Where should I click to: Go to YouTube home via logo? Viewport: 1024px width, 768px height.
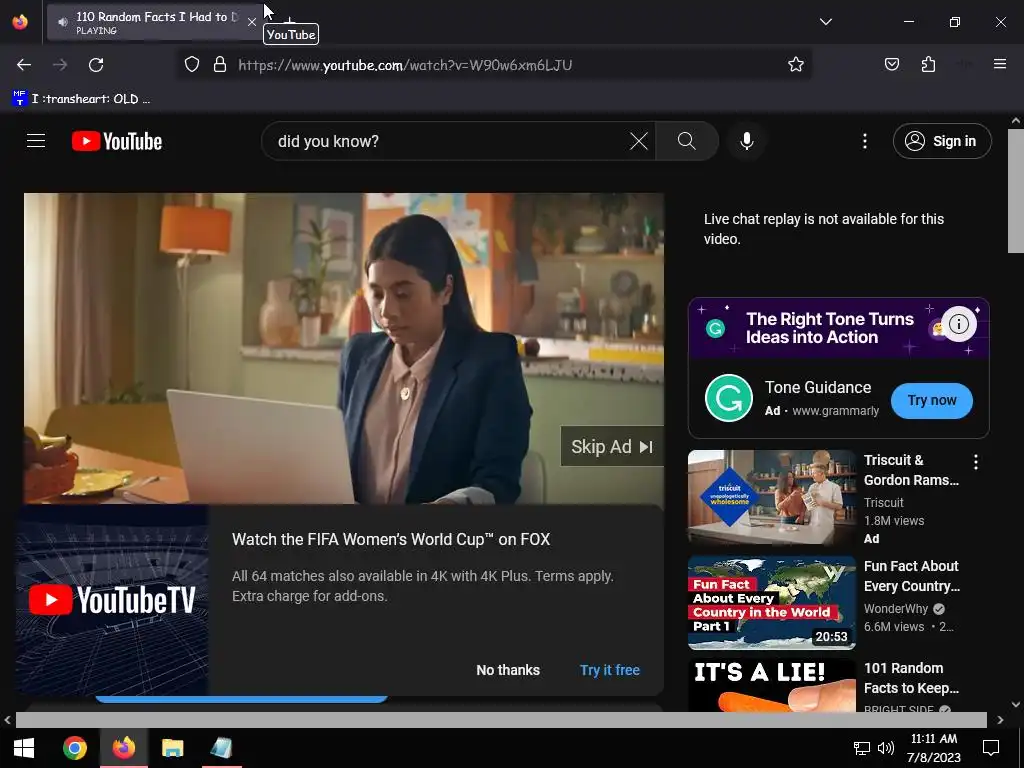click(x=117, y=141)
